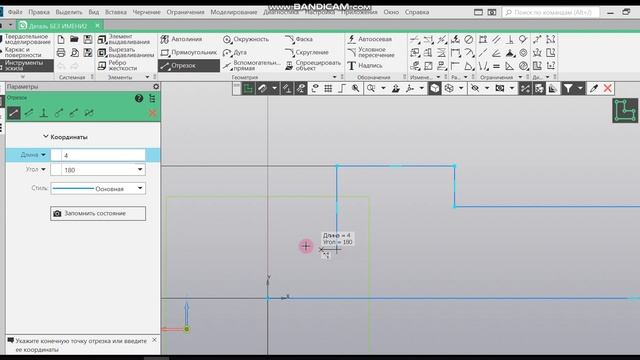
Task: Choose the Вспомогательная прямая tool
Action: (x=251, y=65)
